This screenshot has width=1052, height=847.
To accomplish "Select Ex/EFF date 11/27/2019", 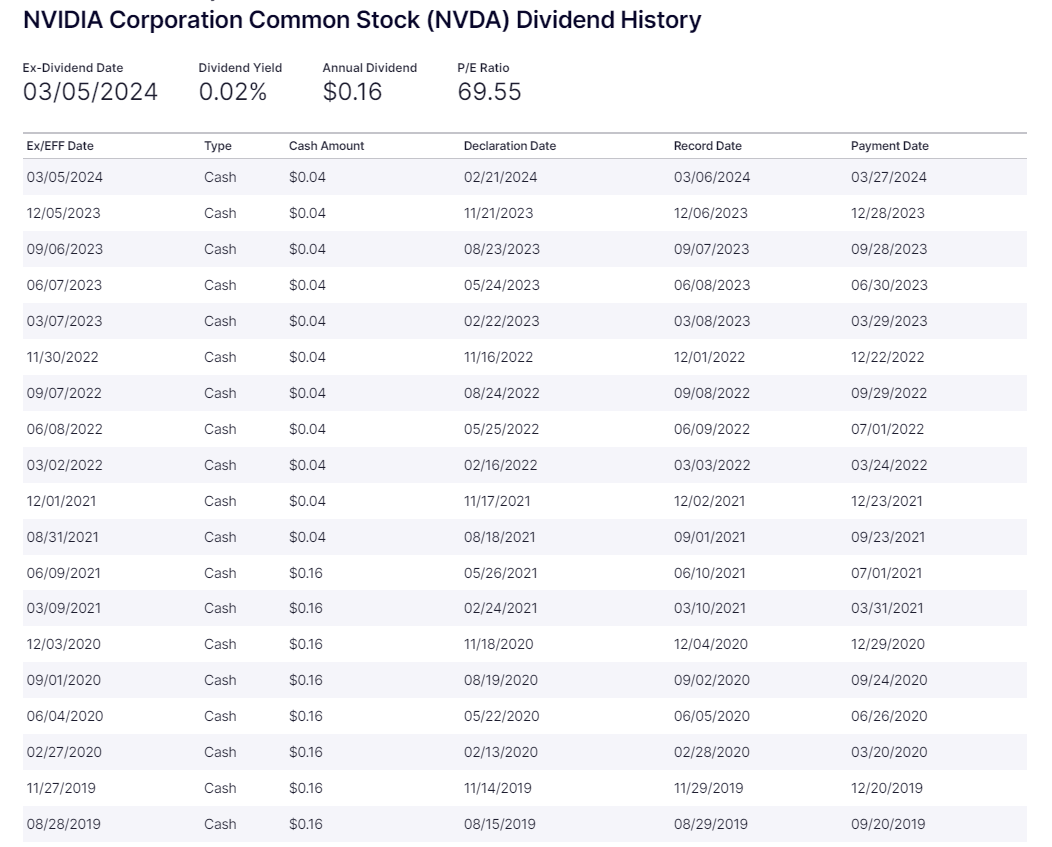I will (x=61, y=789).
